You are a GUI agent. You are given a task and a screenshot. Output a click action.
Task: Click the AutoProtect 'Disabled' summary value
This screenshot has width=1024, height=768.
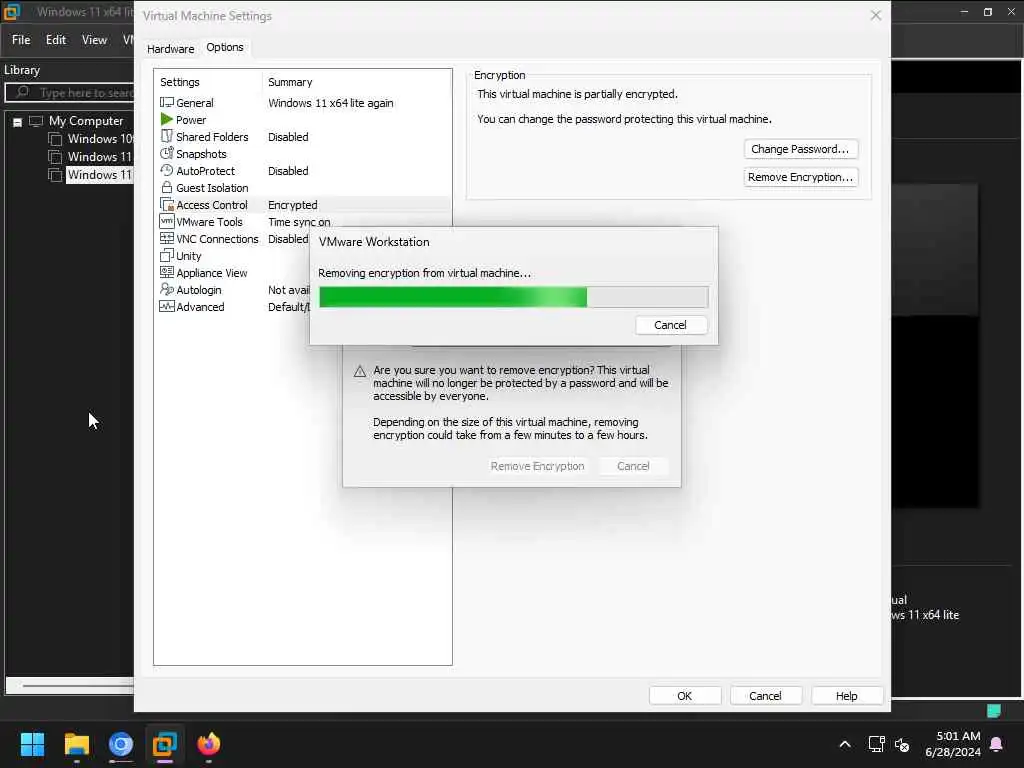pyautogui.click(x=288, y=171)
